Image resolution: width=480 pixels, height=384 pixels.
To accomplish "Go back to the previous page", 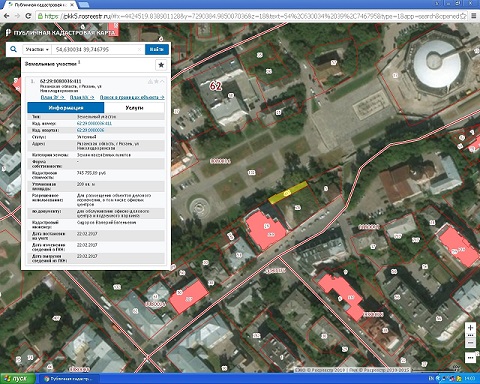I will pyautogui.click(x=6, y=16).
